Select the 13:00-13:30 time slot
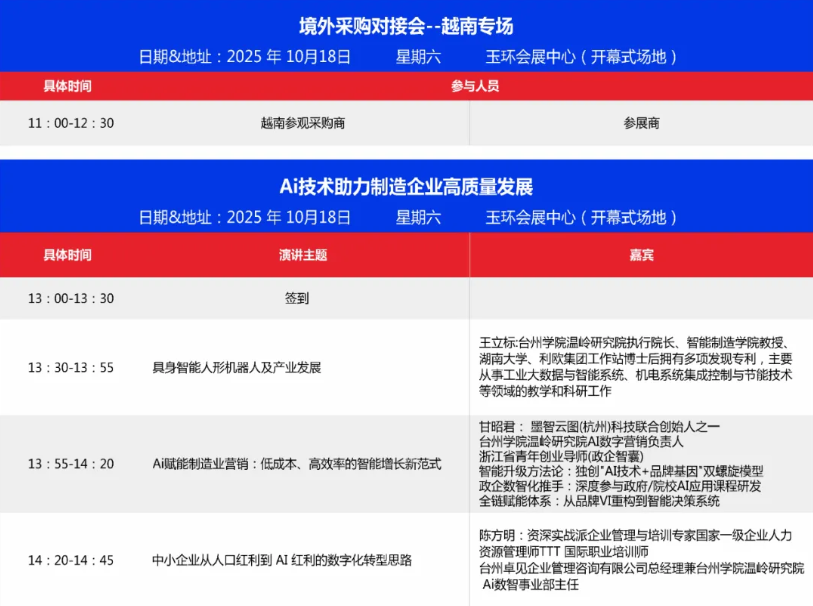The height and width of the screenshot is (606, 813). [71, 298]
